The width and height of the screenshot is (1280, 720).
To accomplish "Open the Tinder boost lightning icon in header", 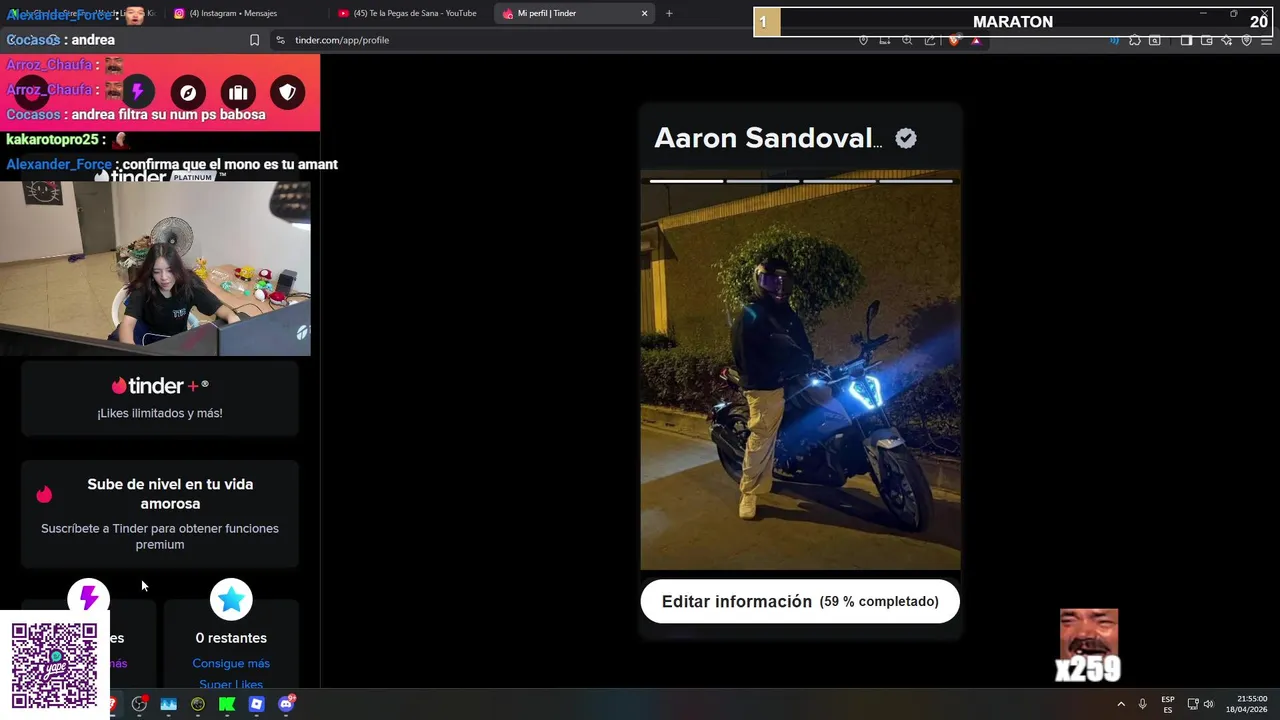I will coord(138,92).
